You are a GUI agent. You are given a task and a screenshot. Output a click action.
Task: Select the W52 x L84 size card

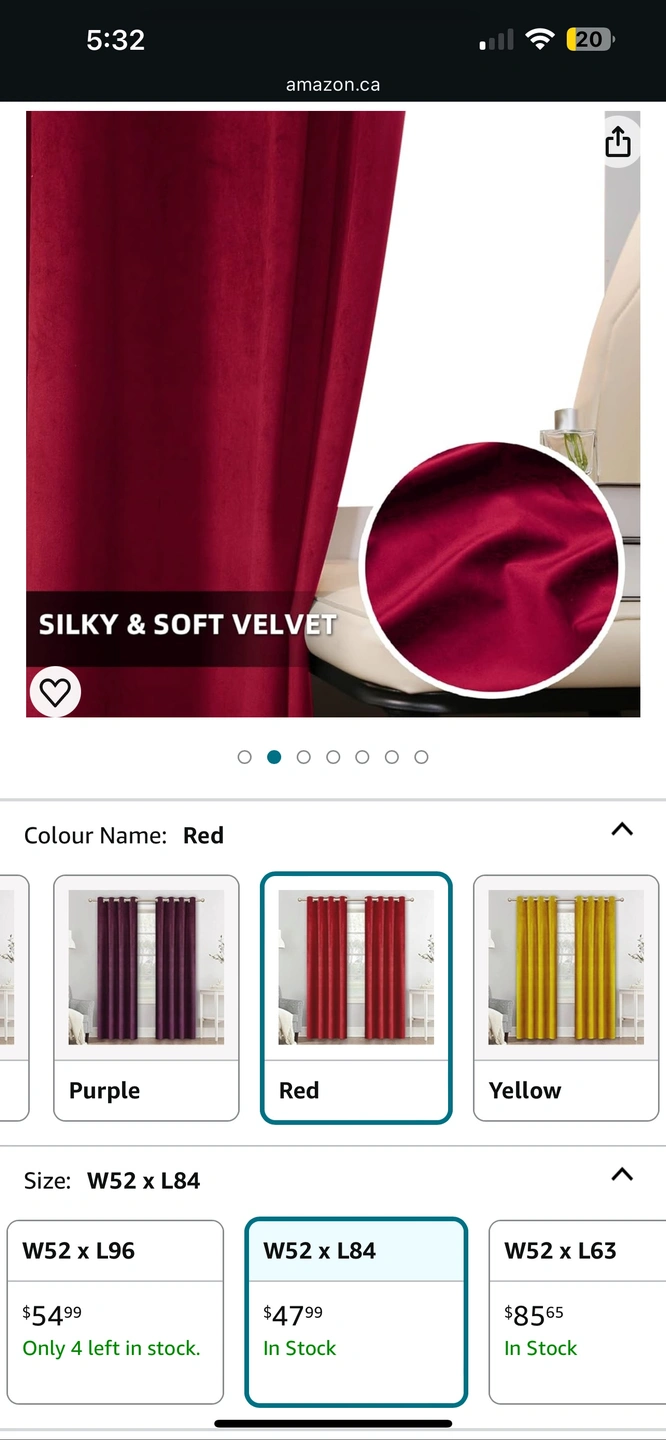(356, 1312)
